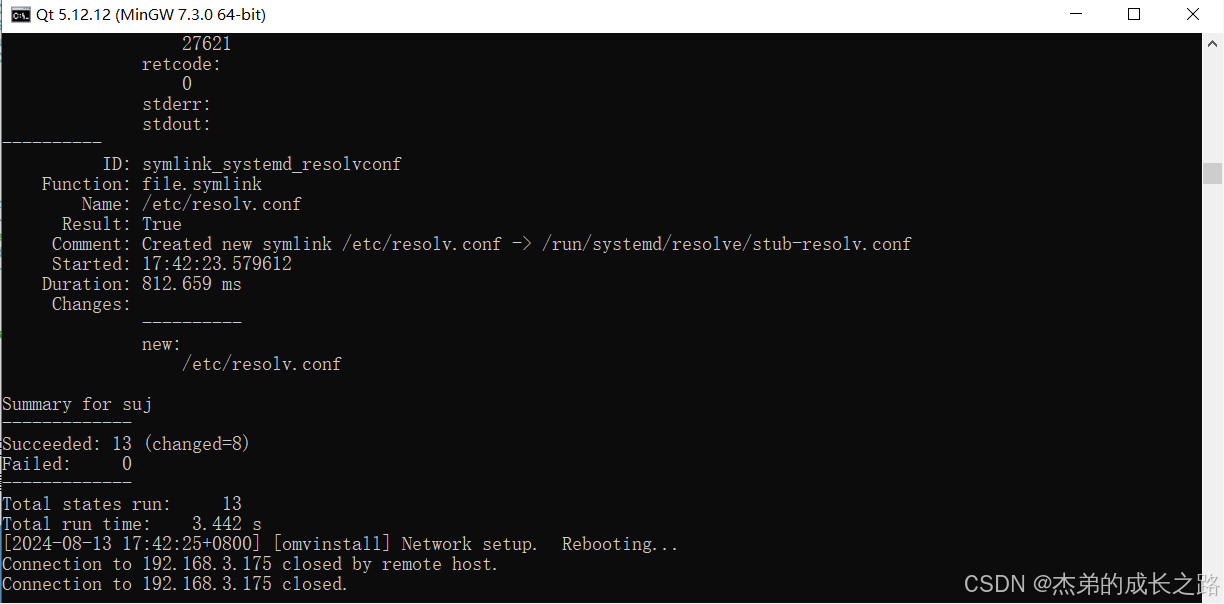Click the Duration 812.659 ms value
The image size is (1224, 604).
(x=192, y=284)
